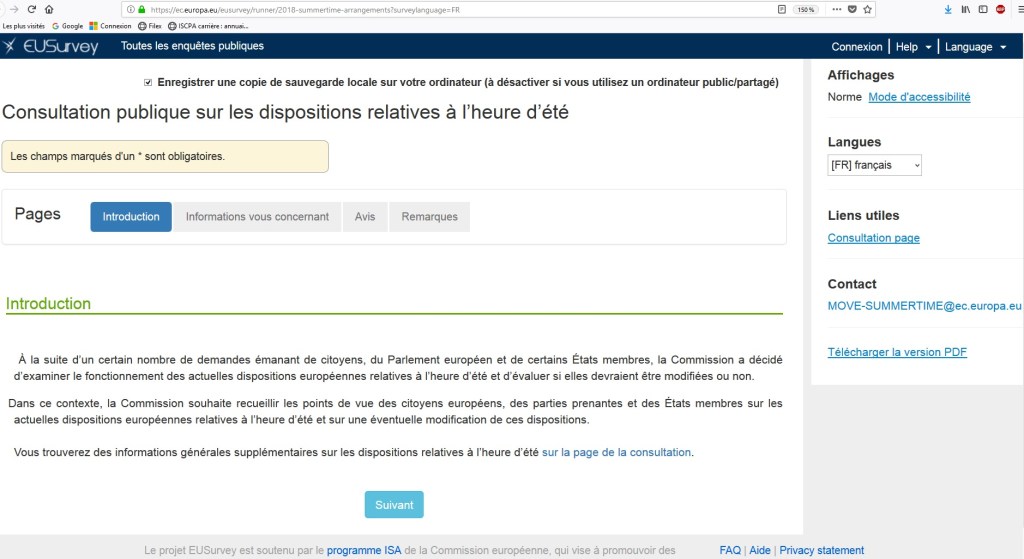1024x559 pixels.
Task: Click the Télécharger la version PDF link
Action: pyautogui.click(x=897, y=352)
